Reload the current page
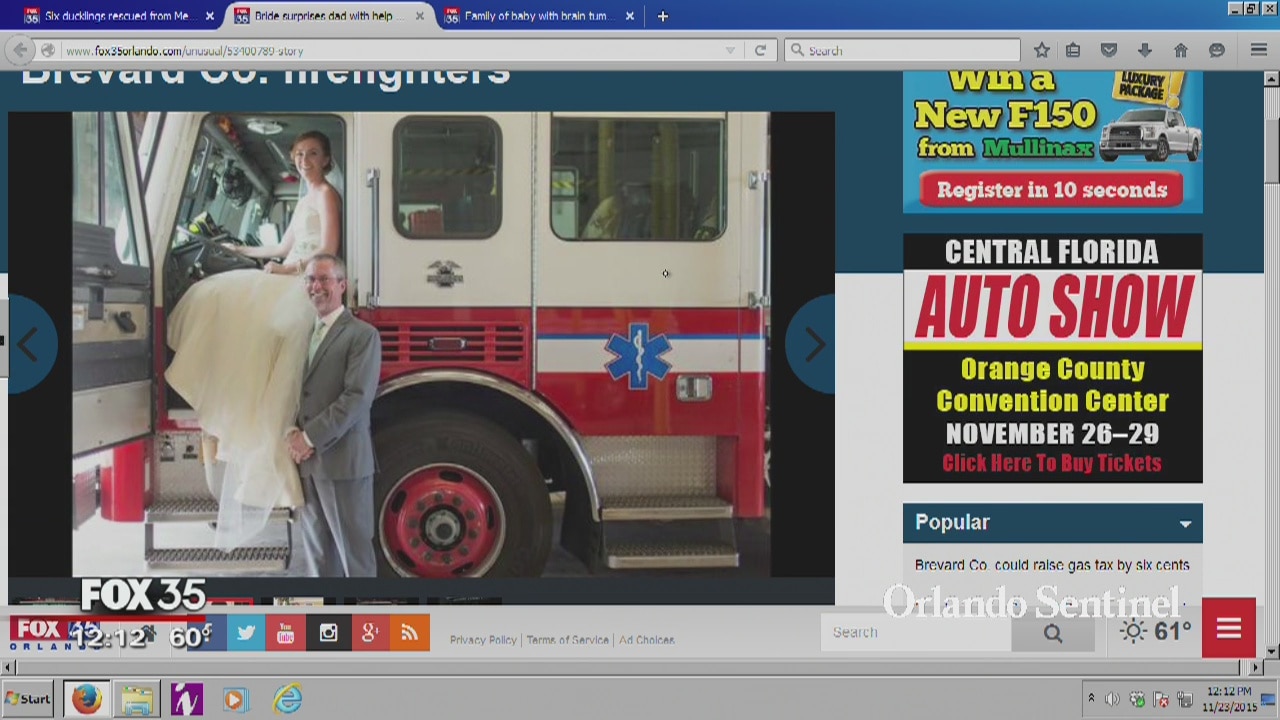1280x720 pixels. 760,50
